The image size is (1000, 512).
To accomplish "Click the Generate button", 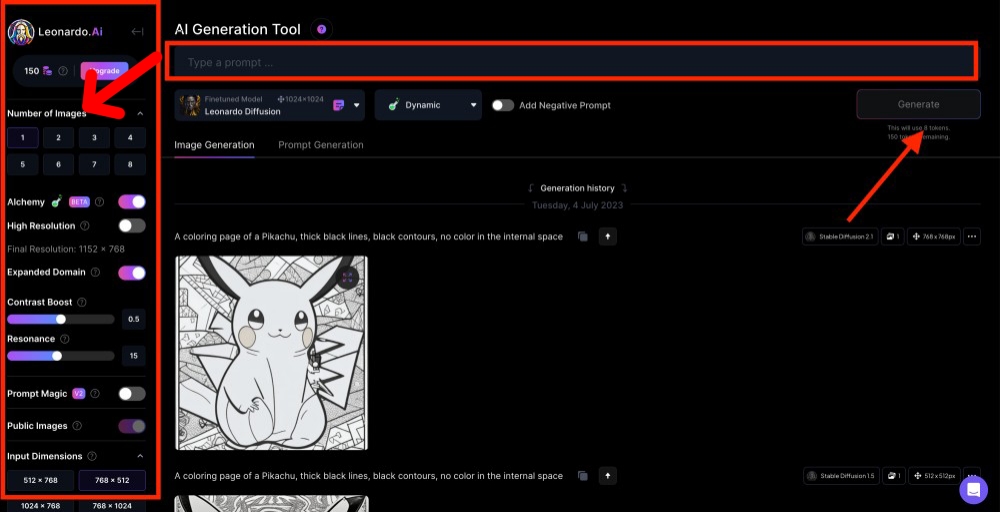I will pos(918,104).
